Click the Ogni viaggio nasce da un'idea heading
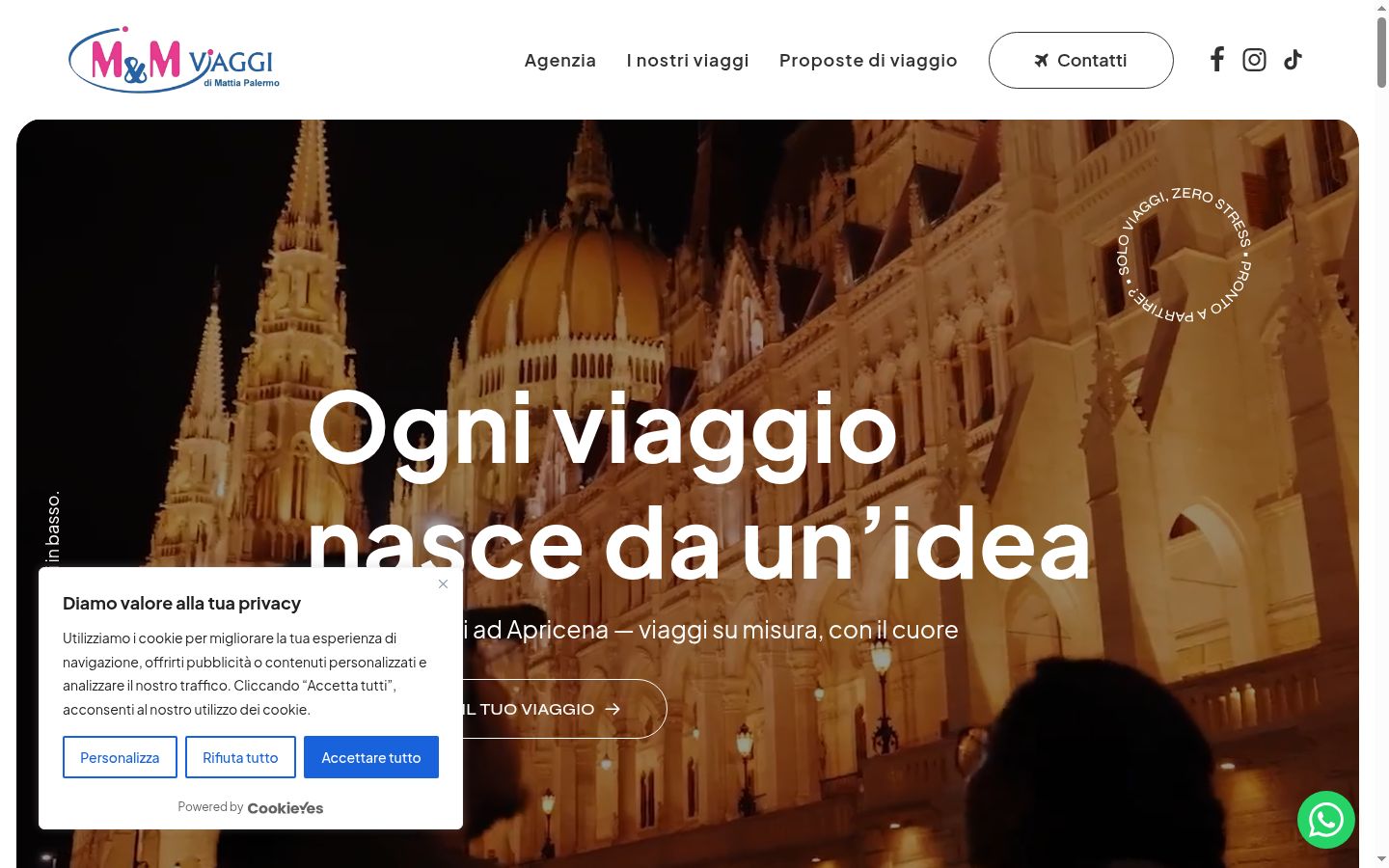Viewport: 1389px width, 868px height. point(699,487)
